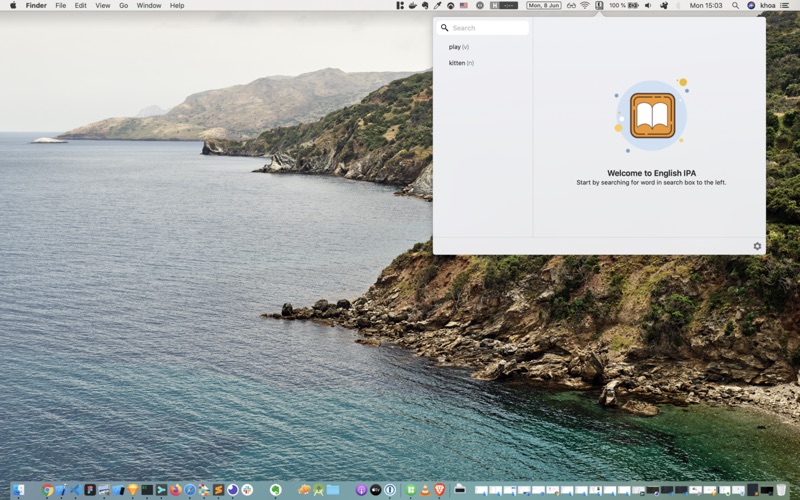Select the "kitten (n)" history entry
This screenshot has height=500, width=800.
461,63
